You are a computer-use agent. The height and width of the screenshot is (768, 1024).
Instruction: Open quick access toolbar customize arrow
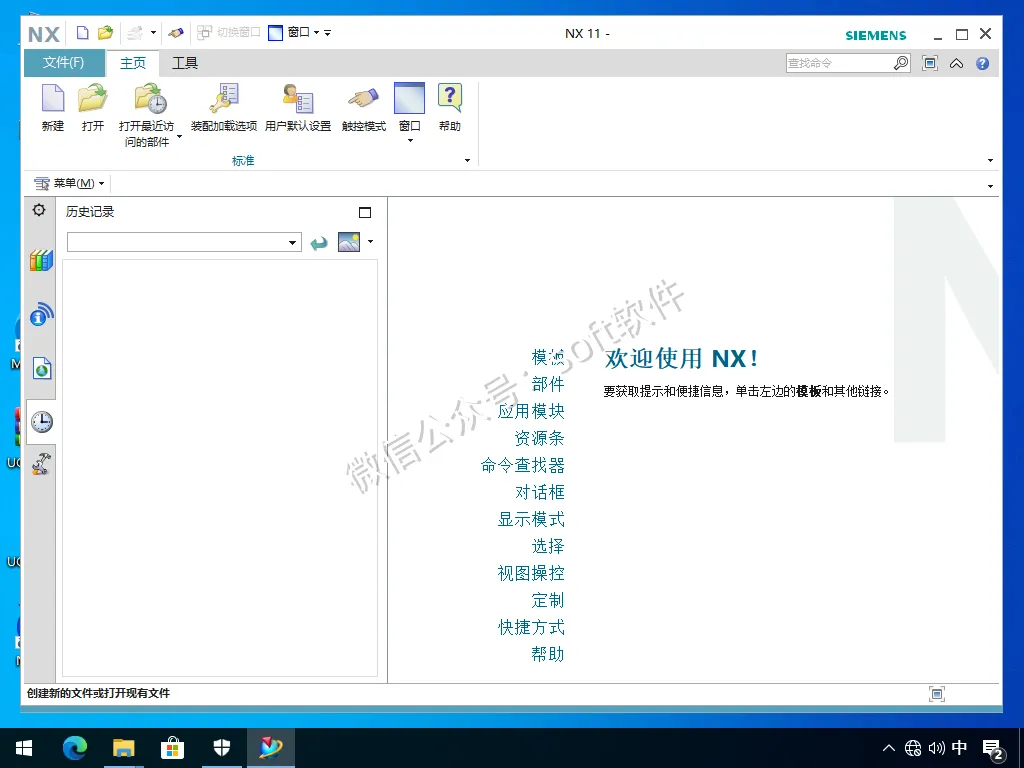click(x=327, y=32)
